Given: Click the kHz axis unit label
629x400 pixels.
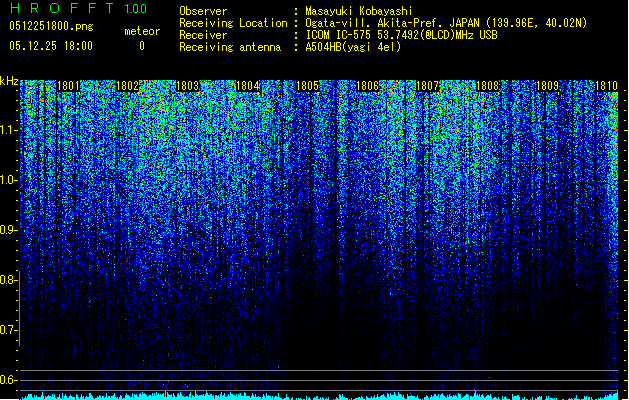Looking at the screenshot, I should point(9,81).
